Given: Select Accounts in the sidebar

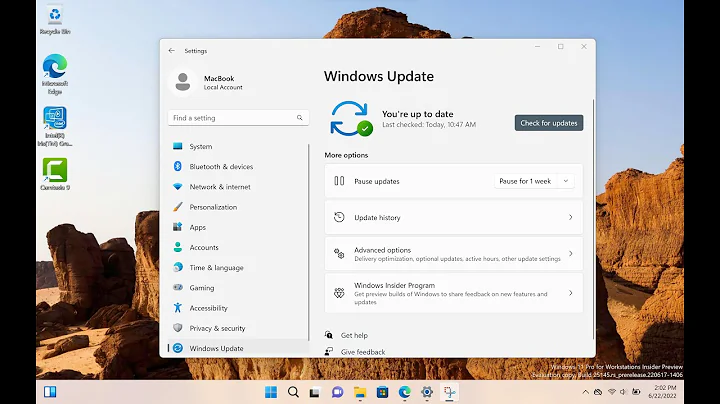Looking at the screenshot, I should click(238, 247).
